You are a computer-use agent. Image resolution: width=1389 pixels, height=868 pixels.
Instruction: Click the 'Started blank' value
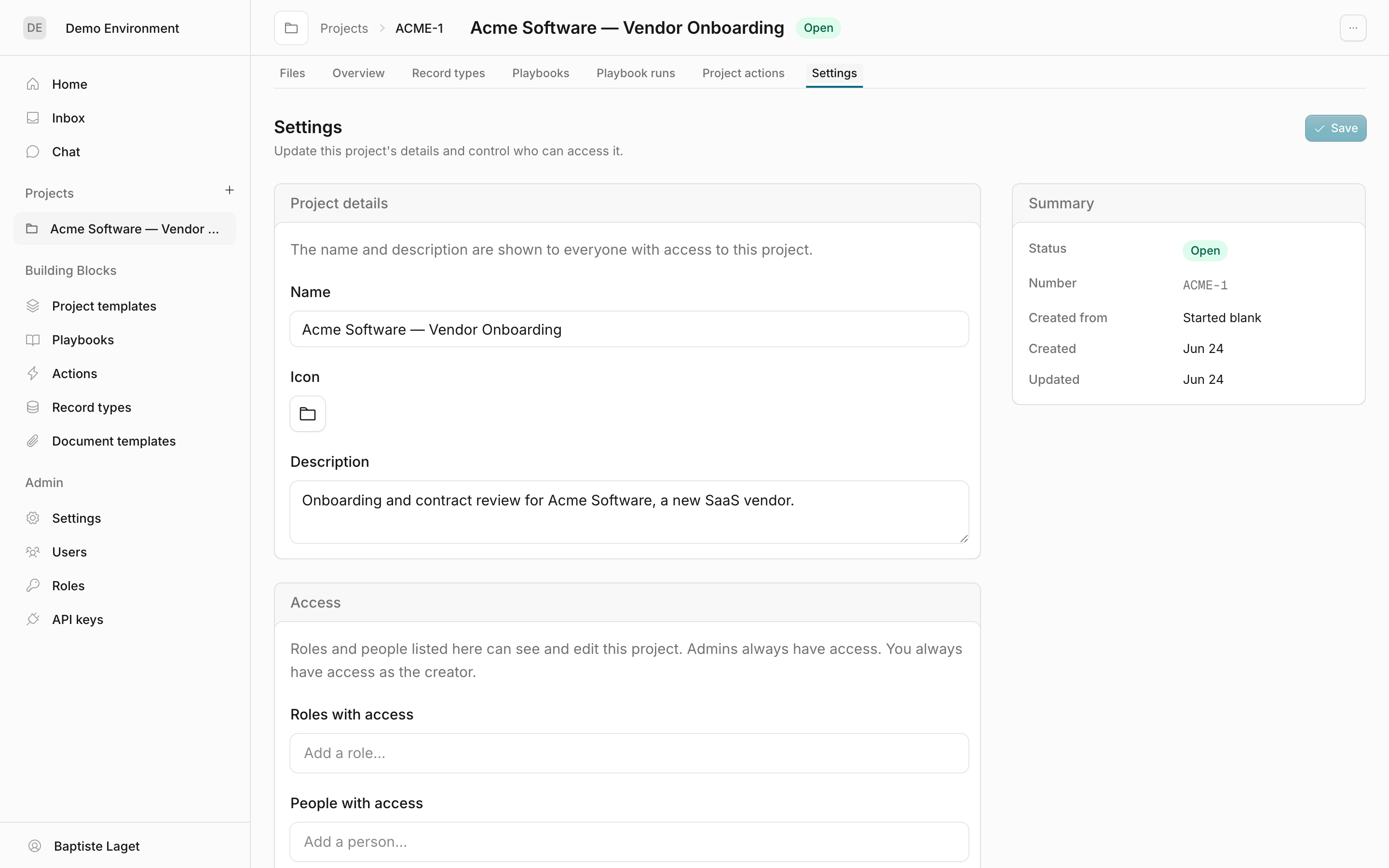(x=1221, y=317)
